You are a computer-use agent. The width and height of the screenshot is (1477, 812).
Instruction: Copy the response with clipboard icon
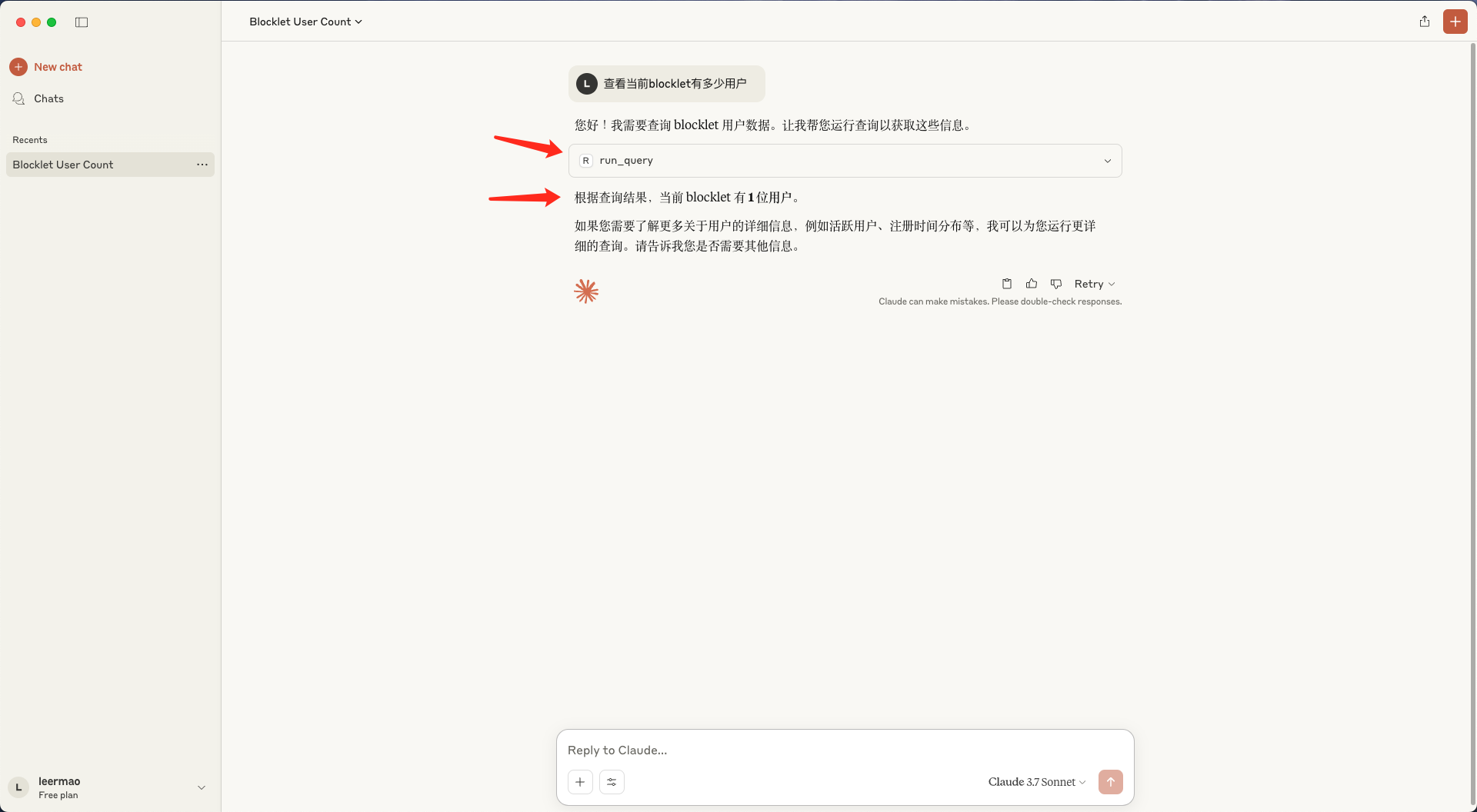point(1006,284)
